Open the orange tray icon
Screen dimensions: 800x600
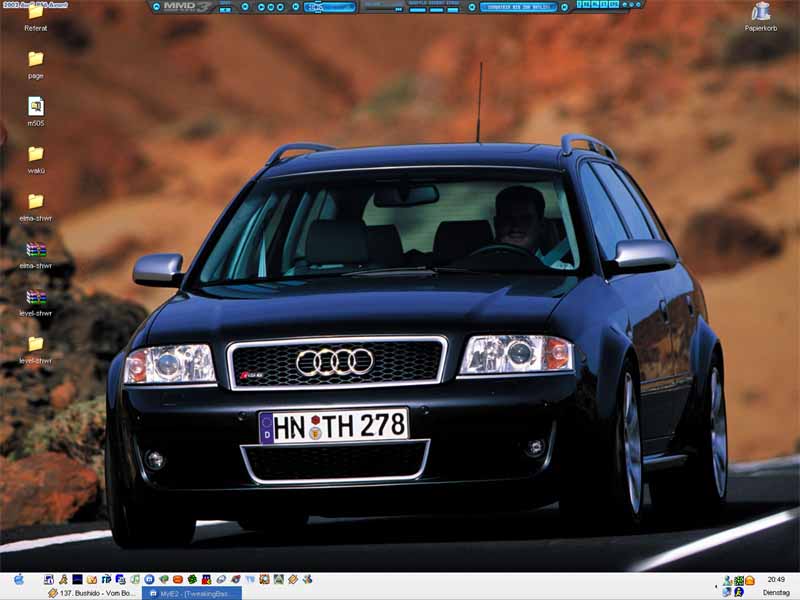click(750, 581)
